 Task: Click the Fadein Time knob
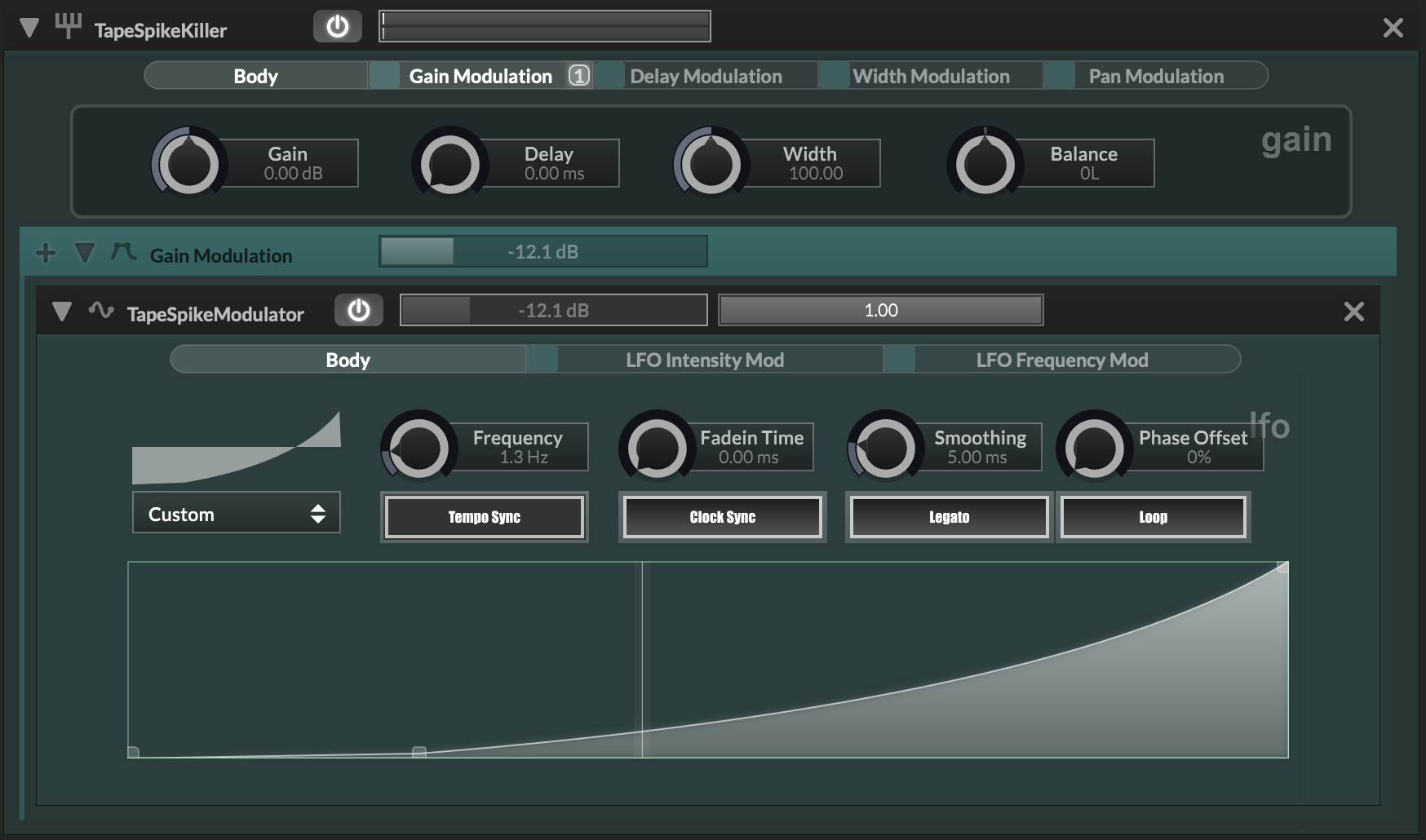(x=657, y=448)
